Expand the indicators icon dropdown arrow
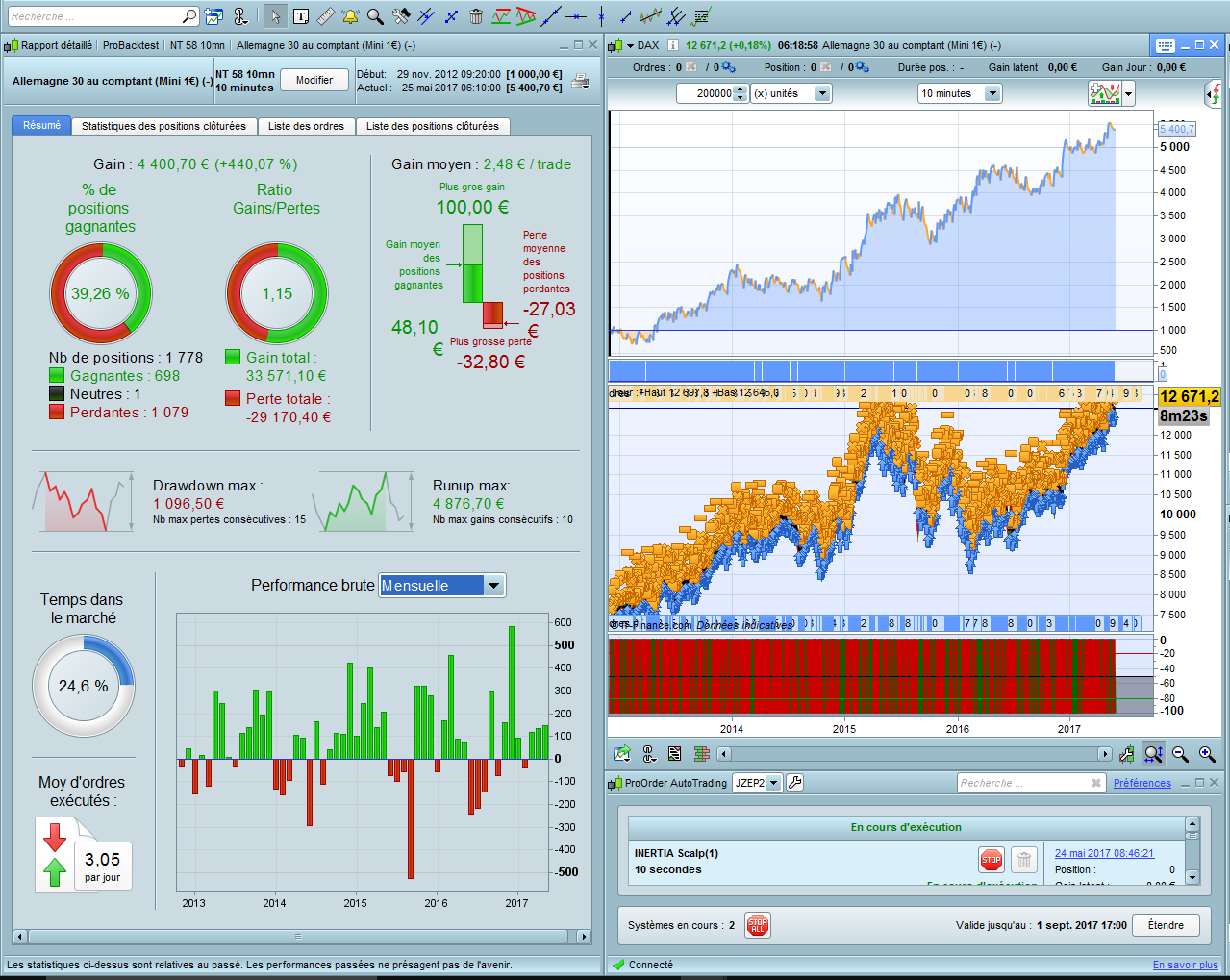This screenshot has width=1230, height=980. (1129, 93)
